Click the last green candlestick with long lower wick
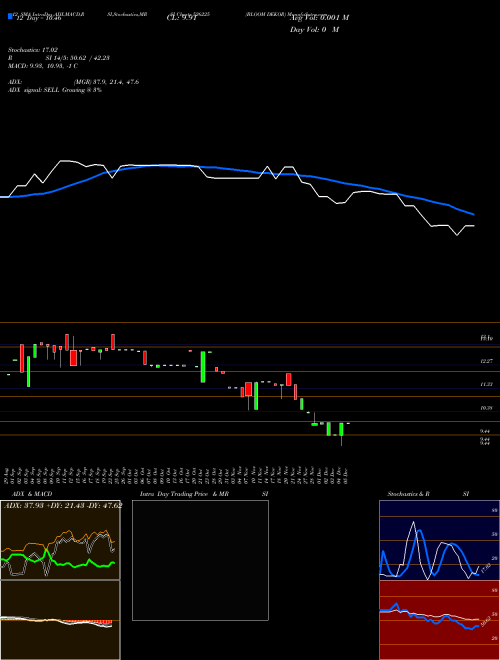This screenshot has width=500, height=660. point(341,434)
